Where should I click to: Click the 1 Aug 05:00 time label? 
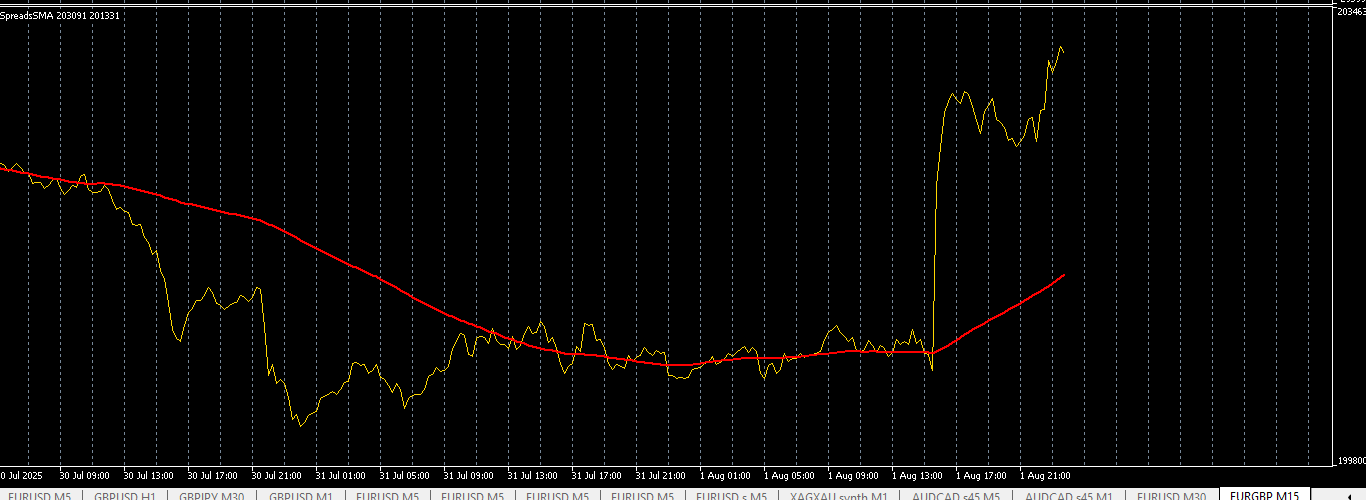pyautogui.click(x=789, y=475)
